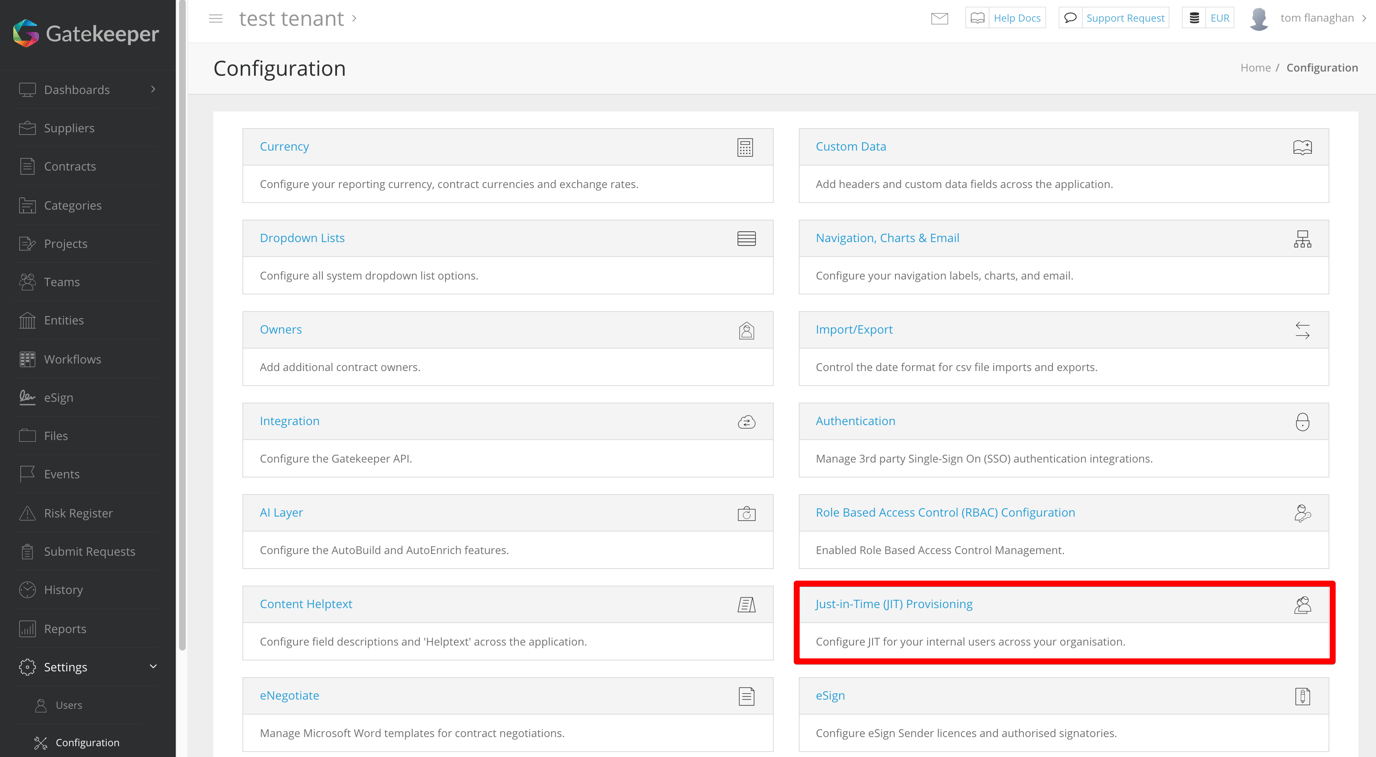The width and height of the screenshot is (1376, 757).
Task: Collapse the Settings menu chevron
Action: [x=152, y=666]
